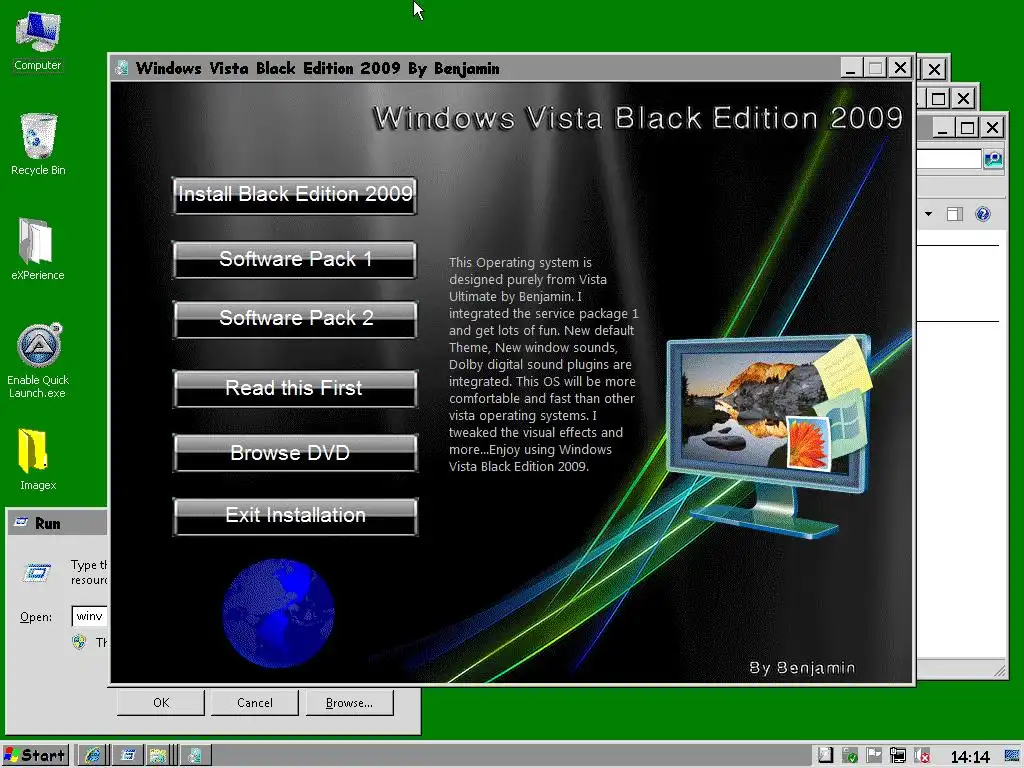
Task: Focus the Open field in Run dialog
Action: point(89,616)
